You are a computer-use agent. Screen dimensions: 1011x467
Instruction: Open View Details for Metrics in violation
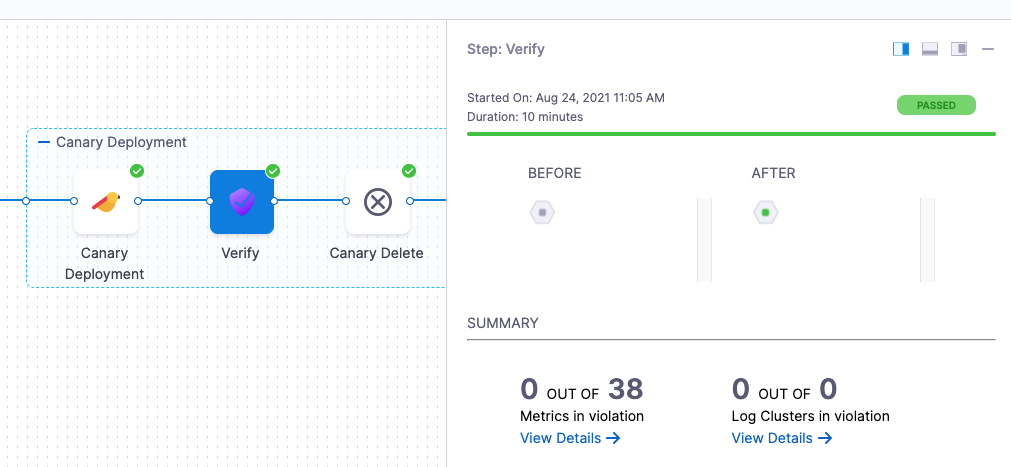pos(570,438)
